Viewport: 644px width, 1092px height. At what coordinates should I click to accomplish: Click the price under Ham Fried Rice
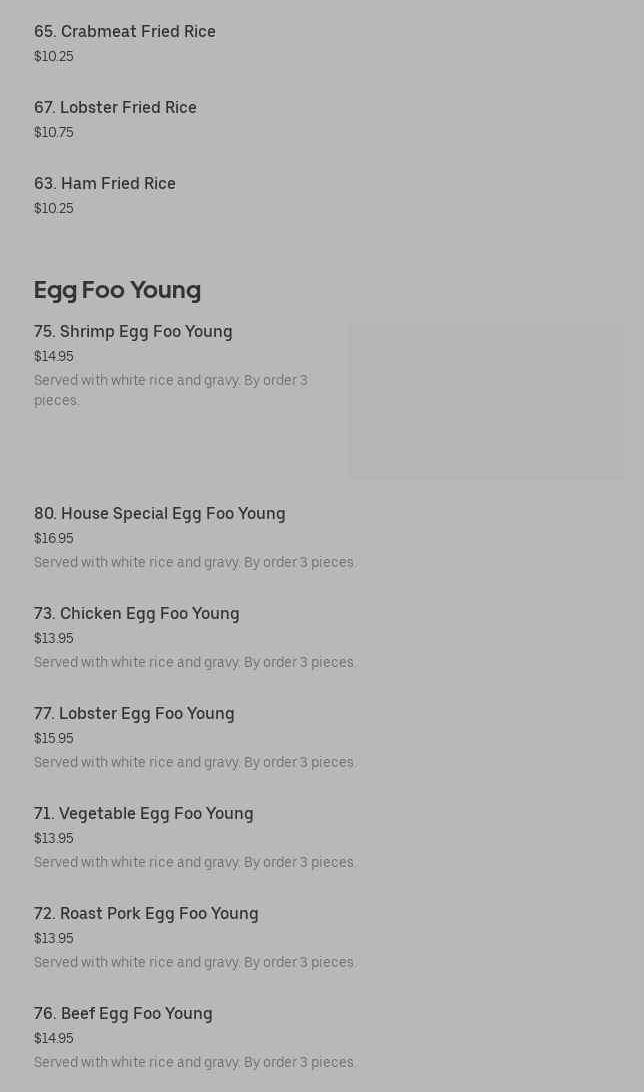[54, 209]
